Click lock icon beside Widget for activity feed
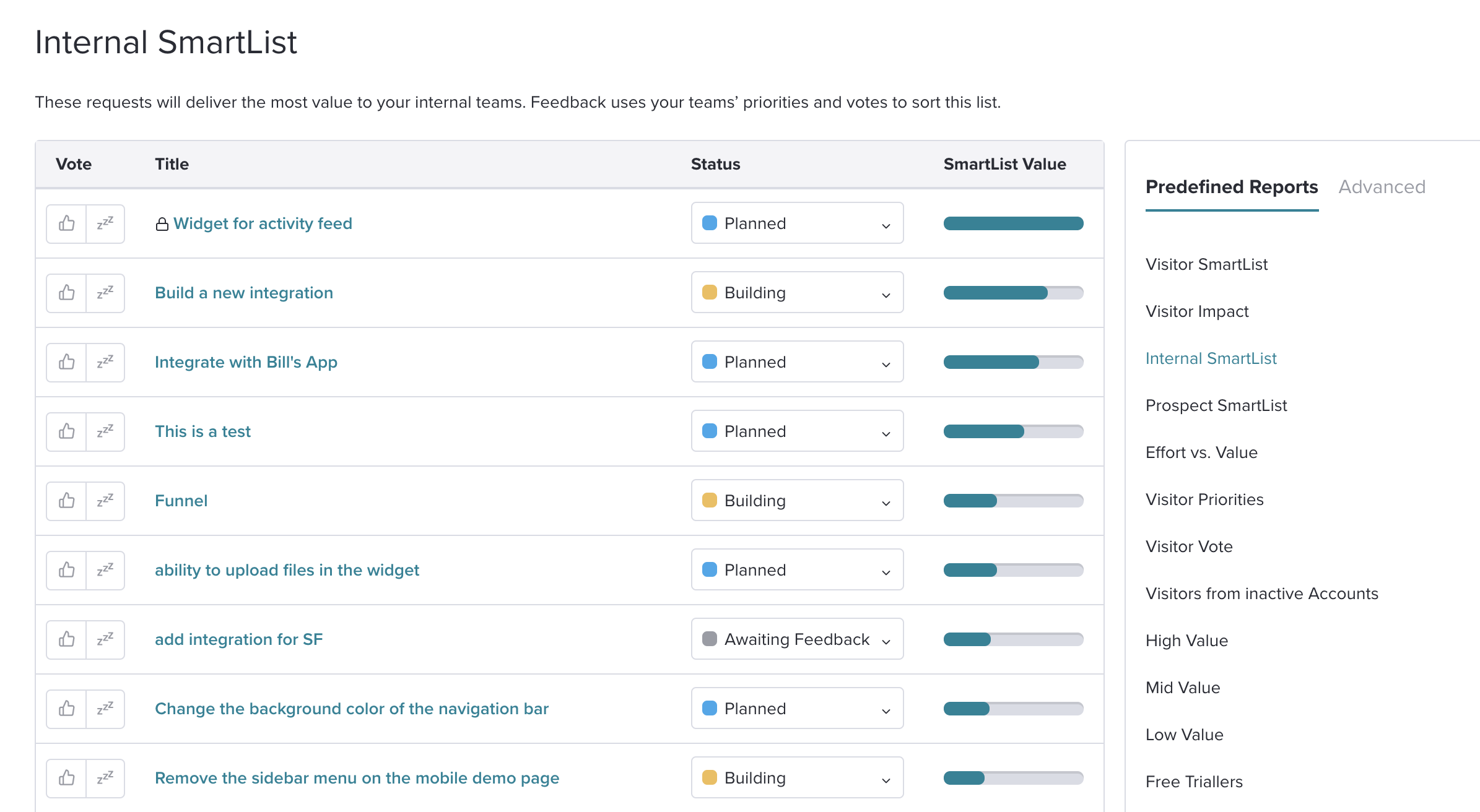Screen dimensions: 1480x812 162,224
